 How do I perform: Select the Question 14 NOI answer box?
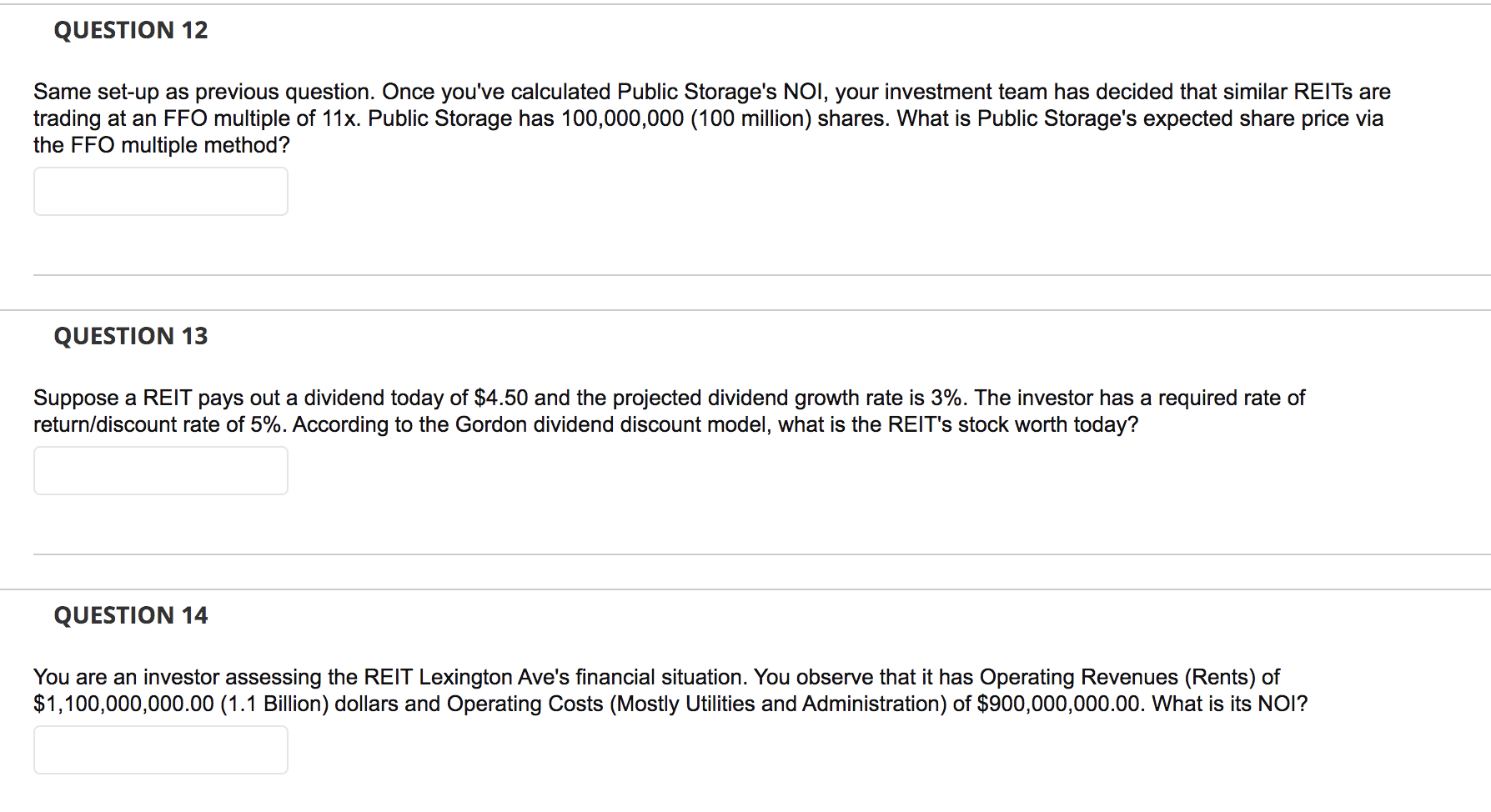pyautogui.click(x=161, y=749)
